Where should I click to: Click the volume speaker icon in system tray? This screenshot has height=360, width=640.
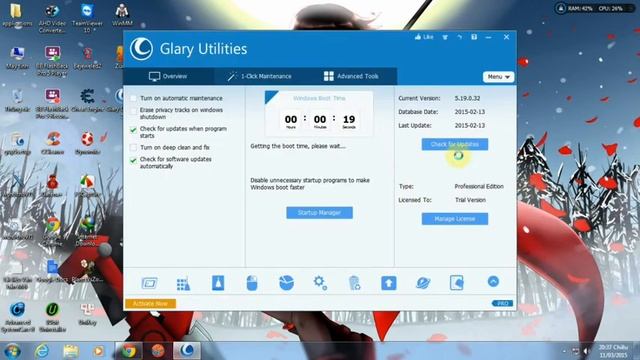(x=587, y=351)
